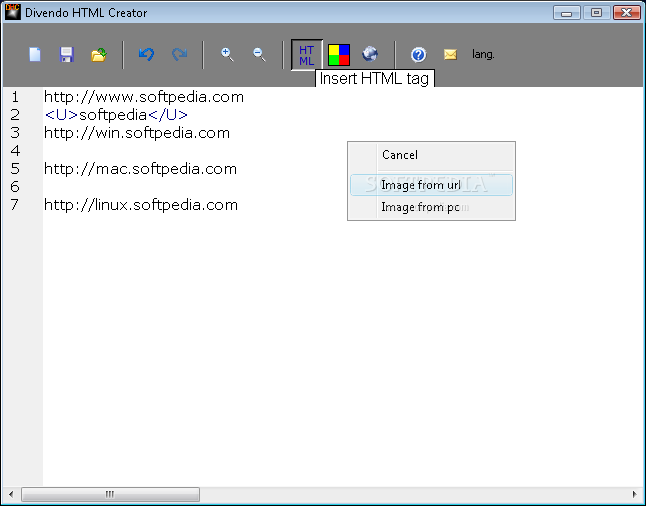Click the horizontal scrollbar thumb

tap(110, 494)
